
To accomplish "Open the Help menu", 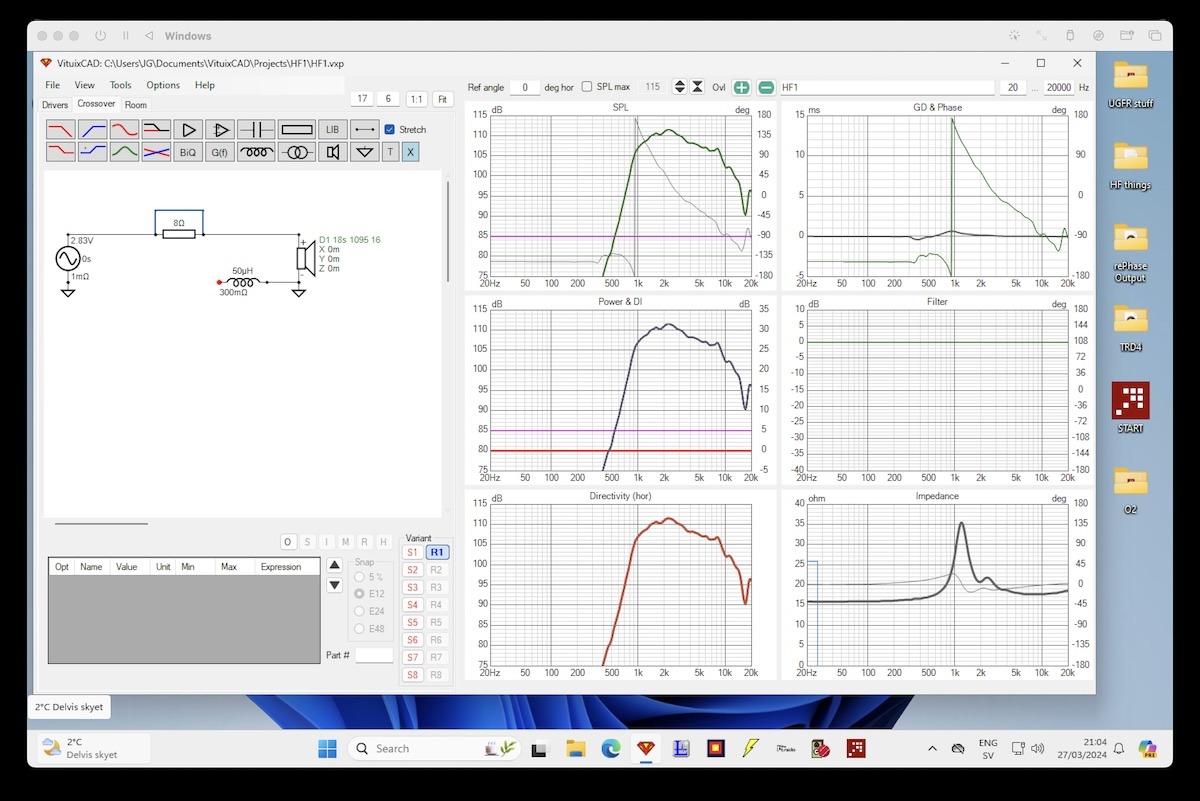I will [204, 85].
